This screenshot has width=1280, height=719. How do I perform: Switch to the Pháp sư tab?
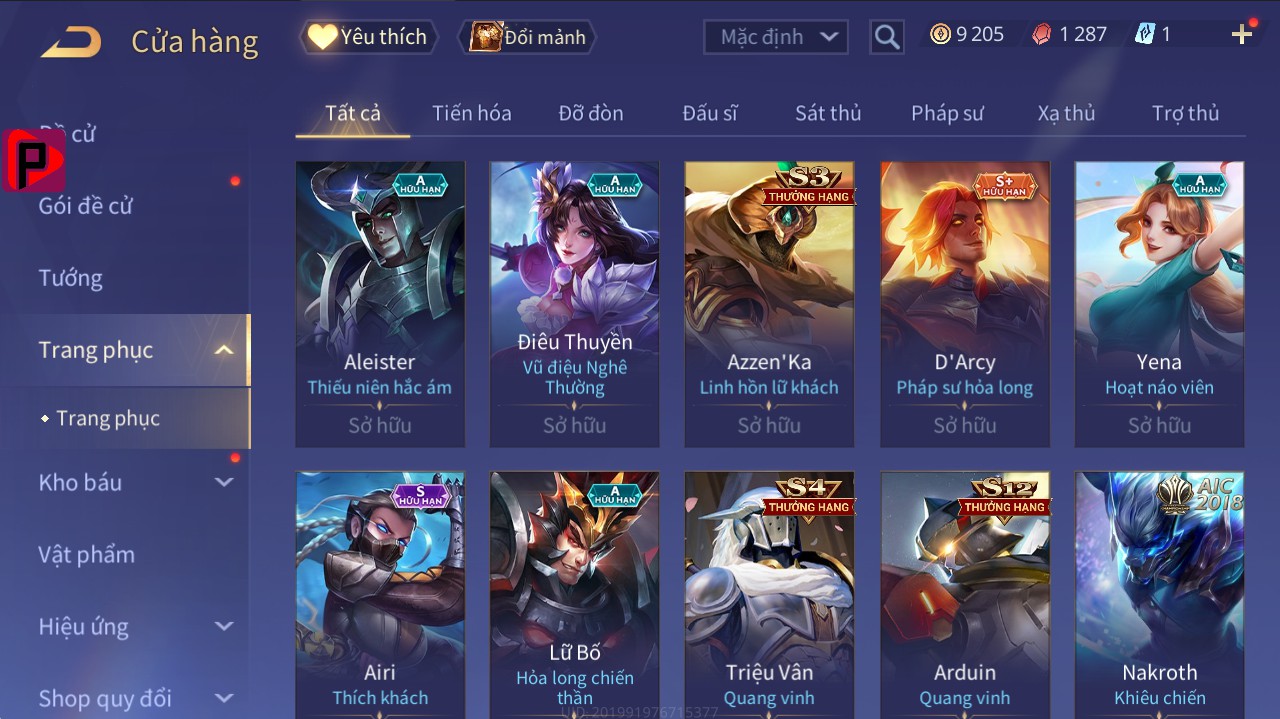point(947,113)
